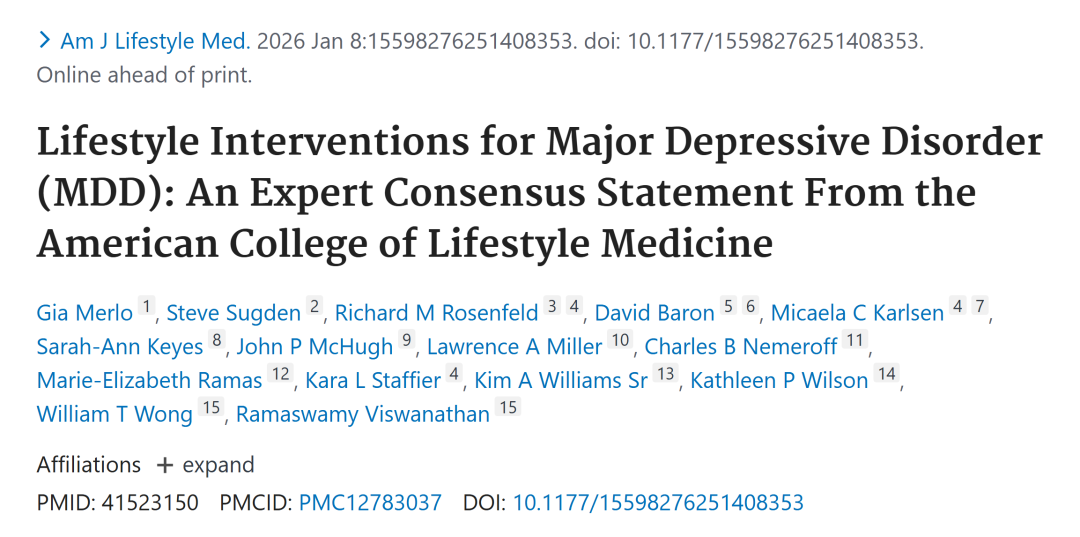The height and width of the screenshot is (537, 1080).
Task: Open Sarah-Ann Keyes author link
Action: [x=119, y=346]
